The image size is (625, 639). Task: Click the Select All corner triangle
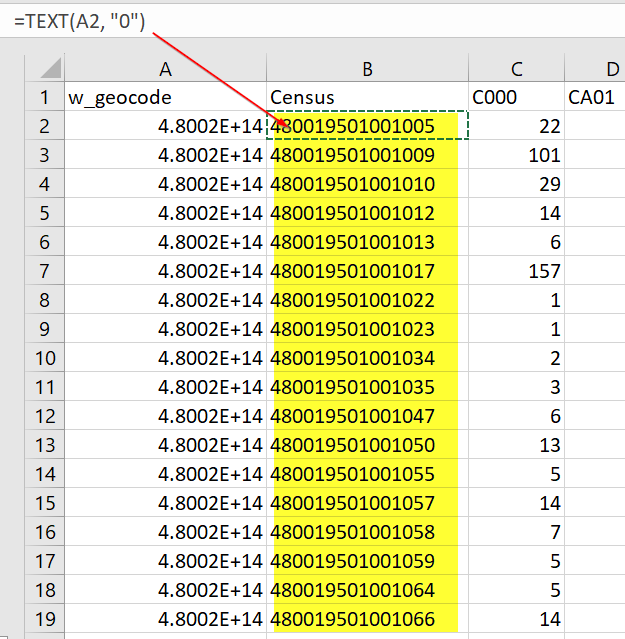[x=44, y=69]
